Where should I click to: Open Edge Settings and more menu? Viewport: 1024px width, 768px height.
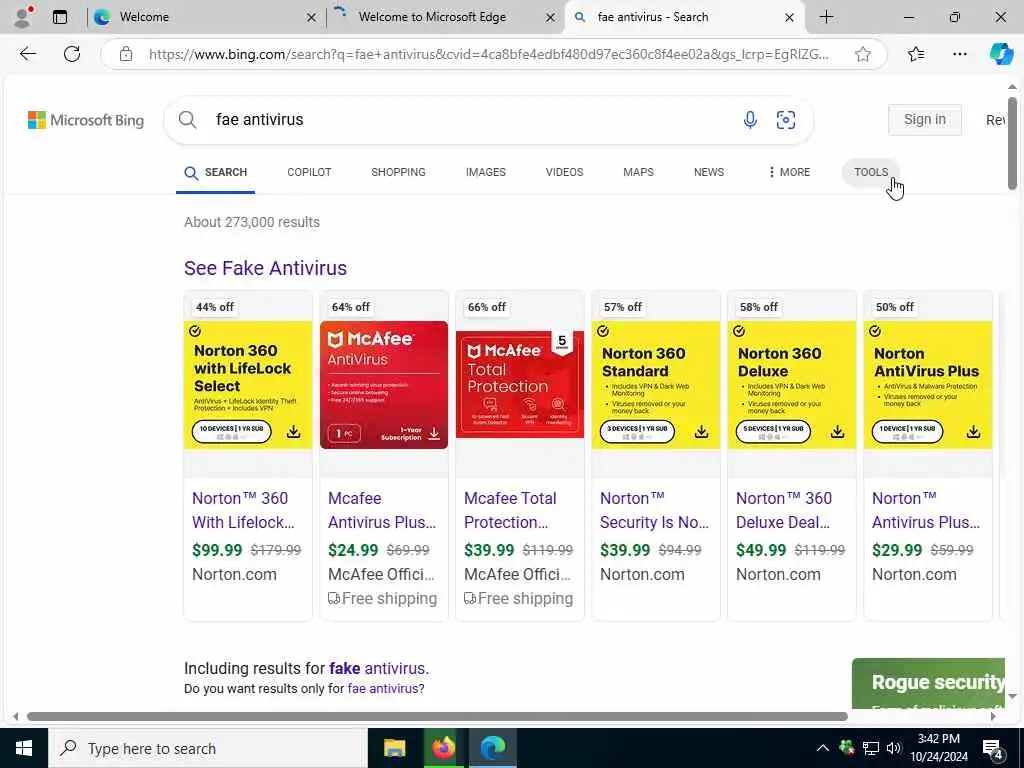(x=959, y=54)
